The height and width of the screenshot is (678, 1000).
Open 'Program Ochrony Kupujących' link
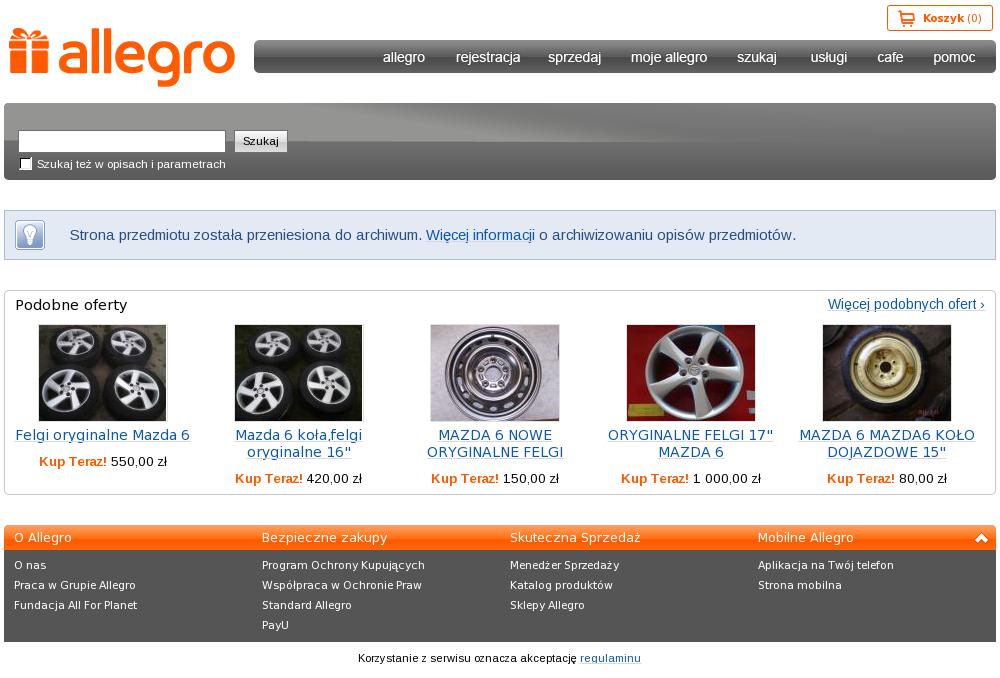[x=343, y=565]
